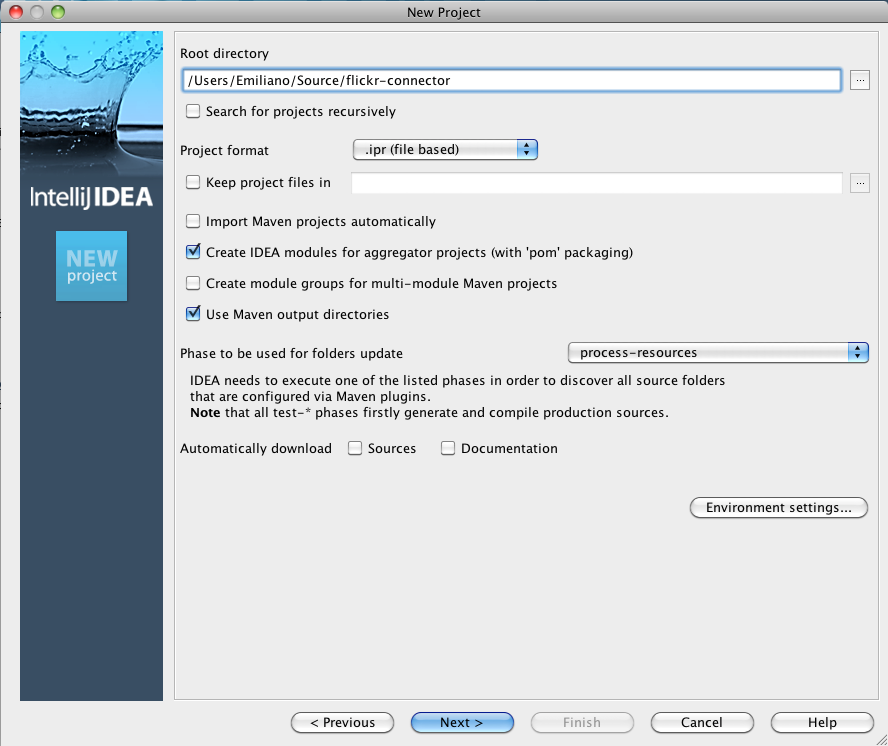Enable Create module groups for multi-module projects
This screenshot has height=746, width=888.
(x=193, y=284)
